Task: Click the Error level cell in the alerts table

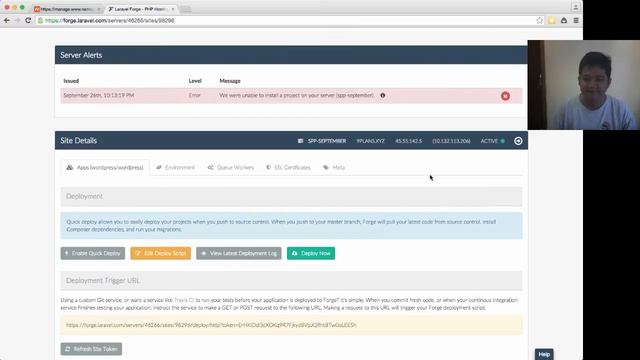Action: (195, 95)
